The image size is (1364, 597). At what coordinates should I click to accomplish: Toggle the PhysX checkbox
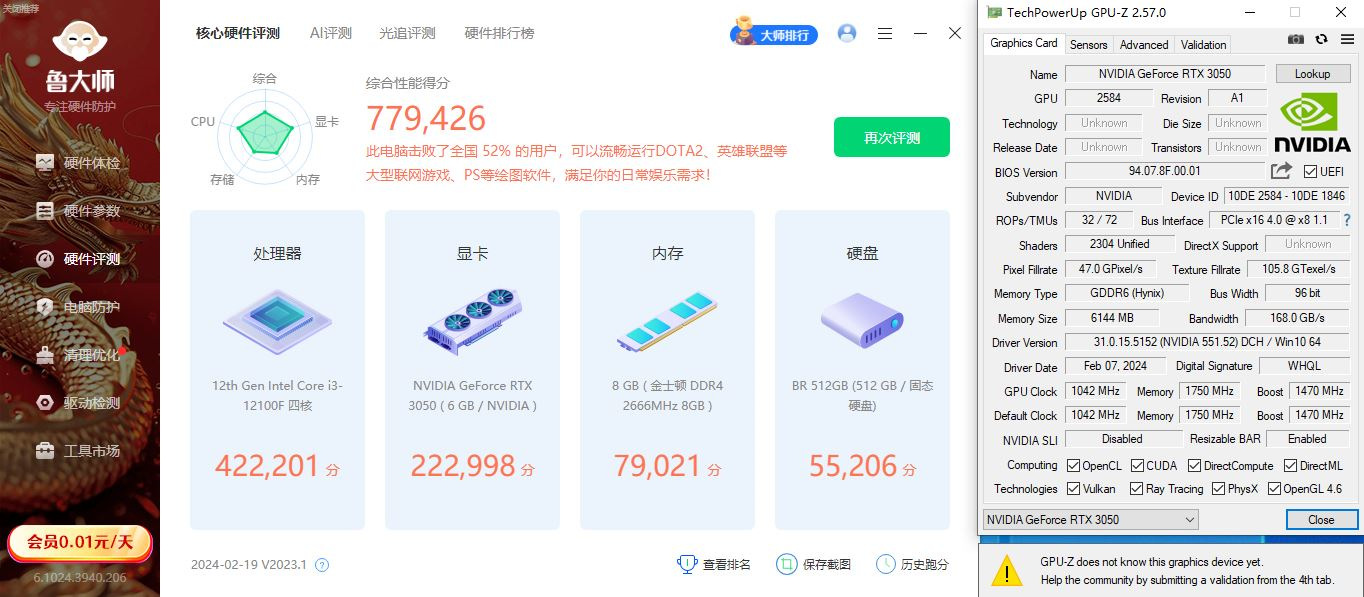(1218, 489)
